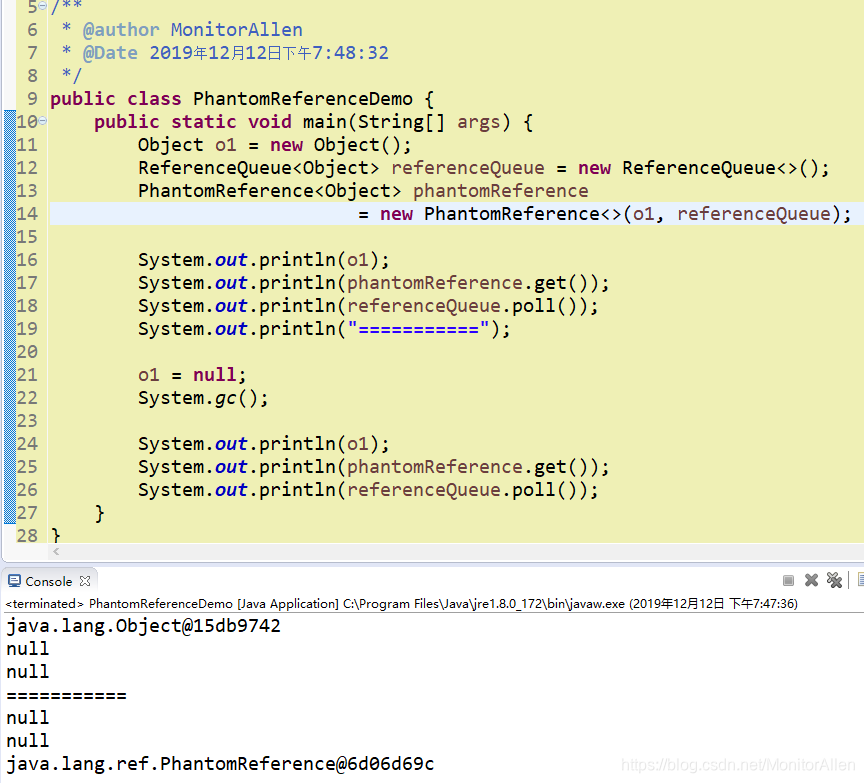Image resolution: width=864 pixels, height=783 pixels.
Task: Click phantomReference.get() print statement on line 17
Action: pos(374,283)
